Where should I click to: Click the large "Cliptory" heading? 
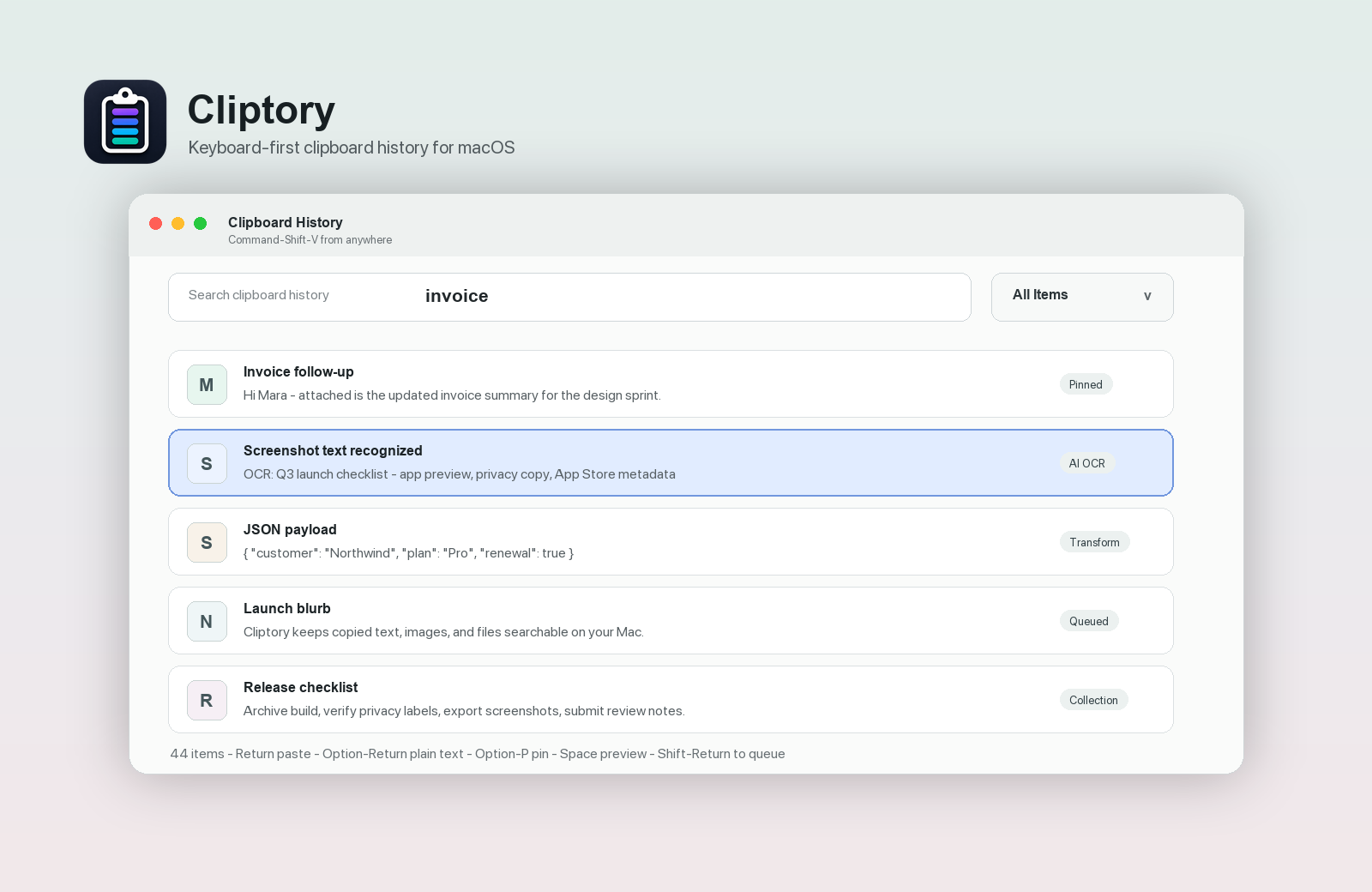(262, 110)
